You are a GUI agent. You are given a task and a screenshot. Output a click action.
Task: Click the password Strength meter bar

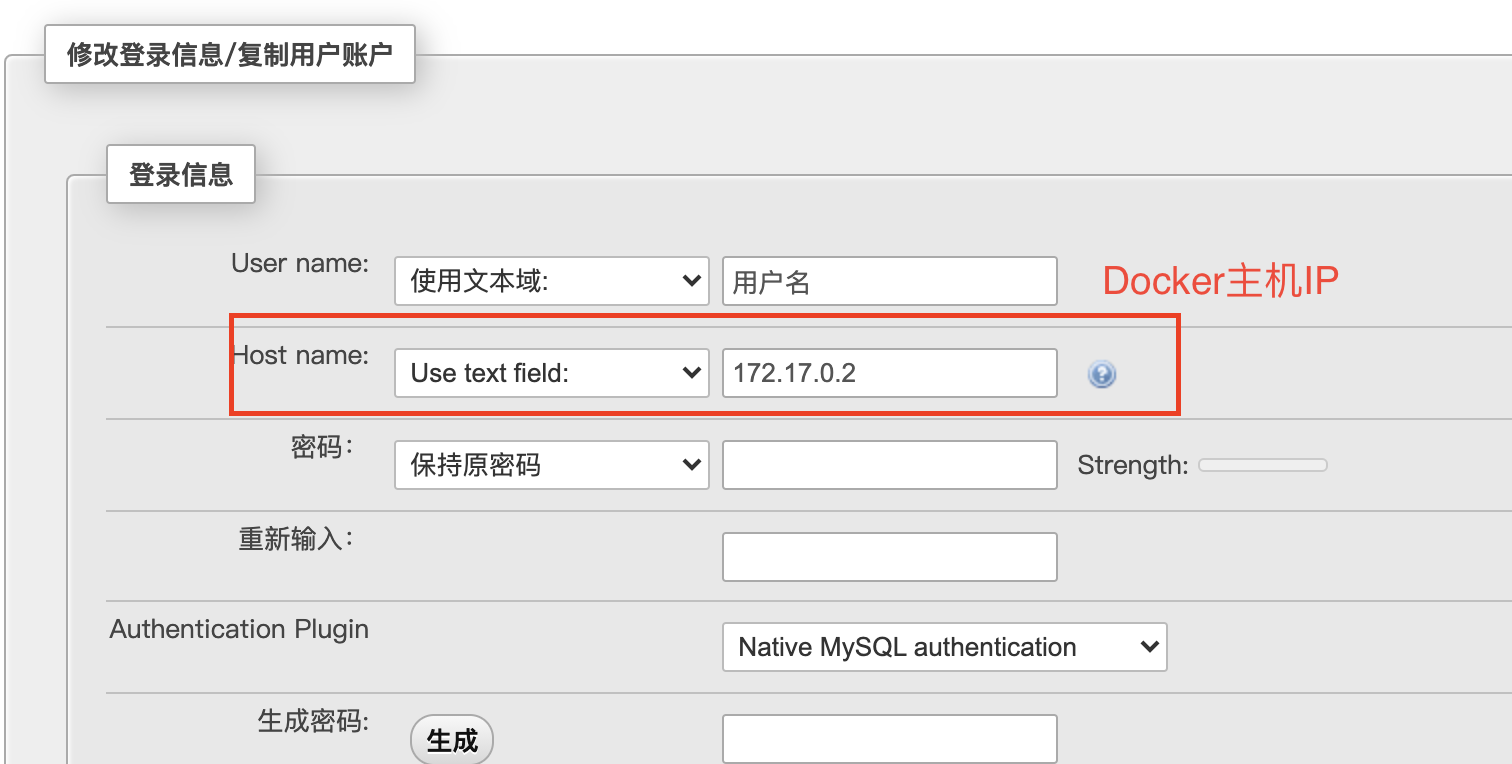click(1262, 465)
